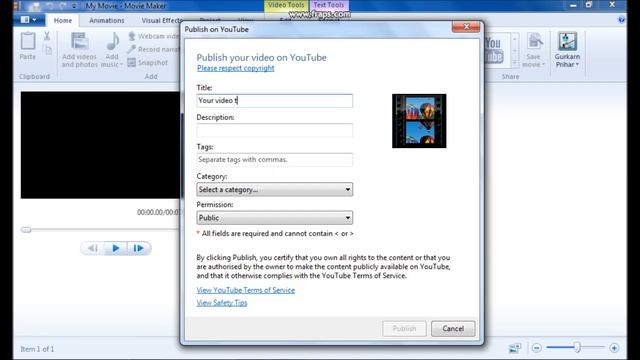Click the Cancel button
The height and width of the screenshot is (360, 640).
(x=453, y=329)
